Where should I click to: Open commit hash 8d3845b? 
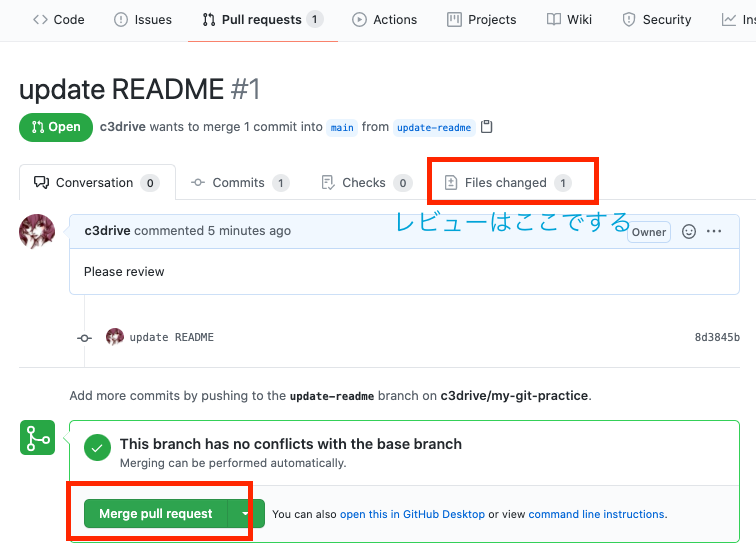tap(717, 337)
